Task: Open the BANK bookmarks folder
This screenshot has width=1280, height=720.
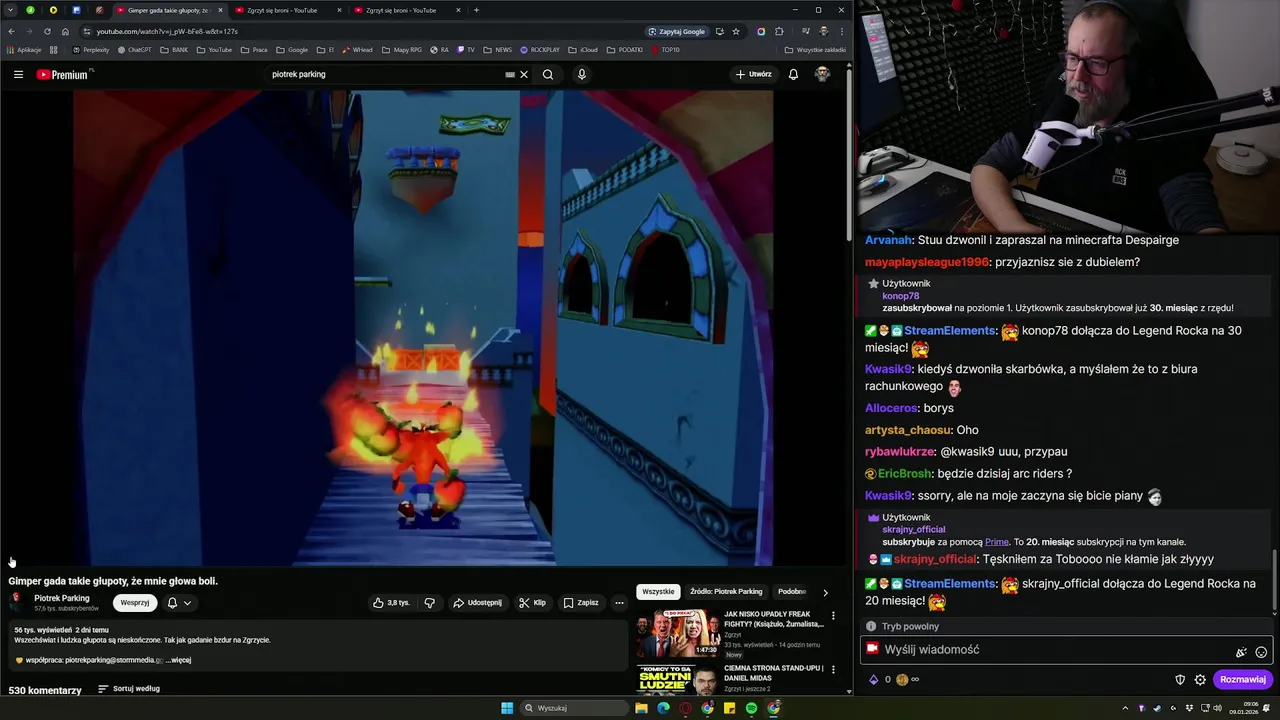Action: tap(174, 49)
